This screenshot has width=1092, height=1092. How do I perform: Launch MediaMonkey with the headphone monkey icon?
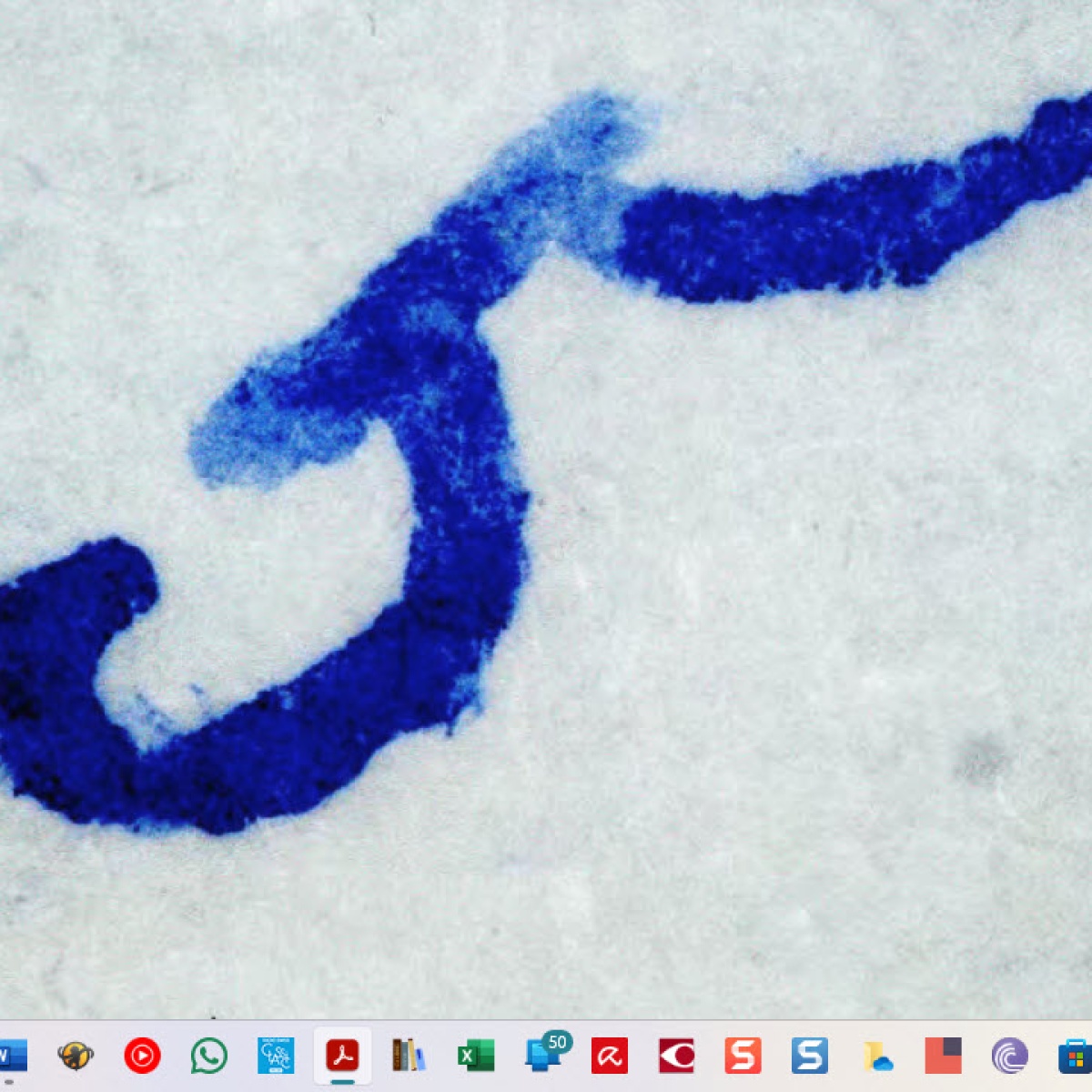76,1056
